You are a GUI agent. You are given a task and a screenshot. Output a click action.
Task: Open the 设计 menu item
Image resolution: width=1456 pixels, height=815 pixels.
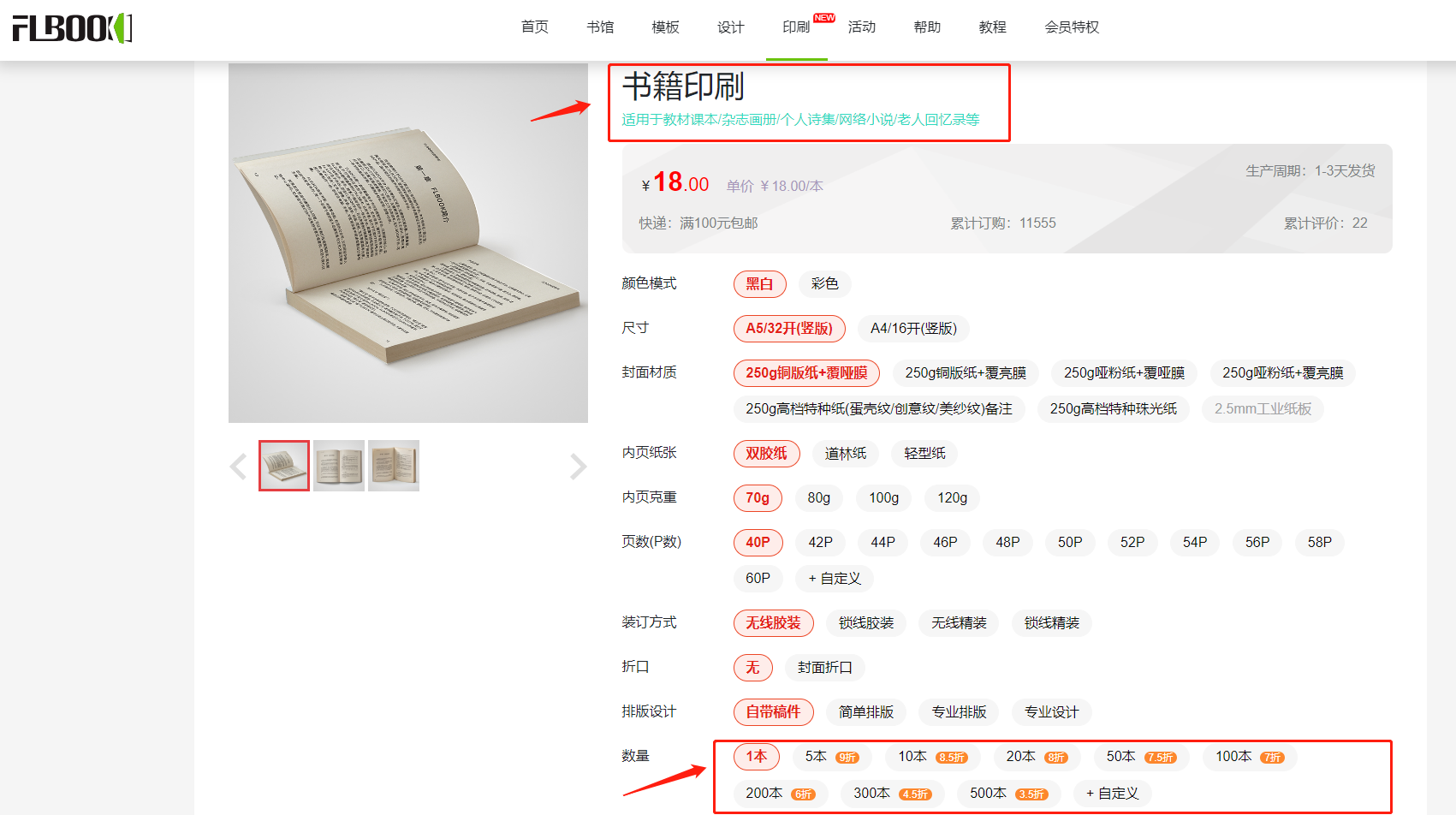(x=731, y=27)
